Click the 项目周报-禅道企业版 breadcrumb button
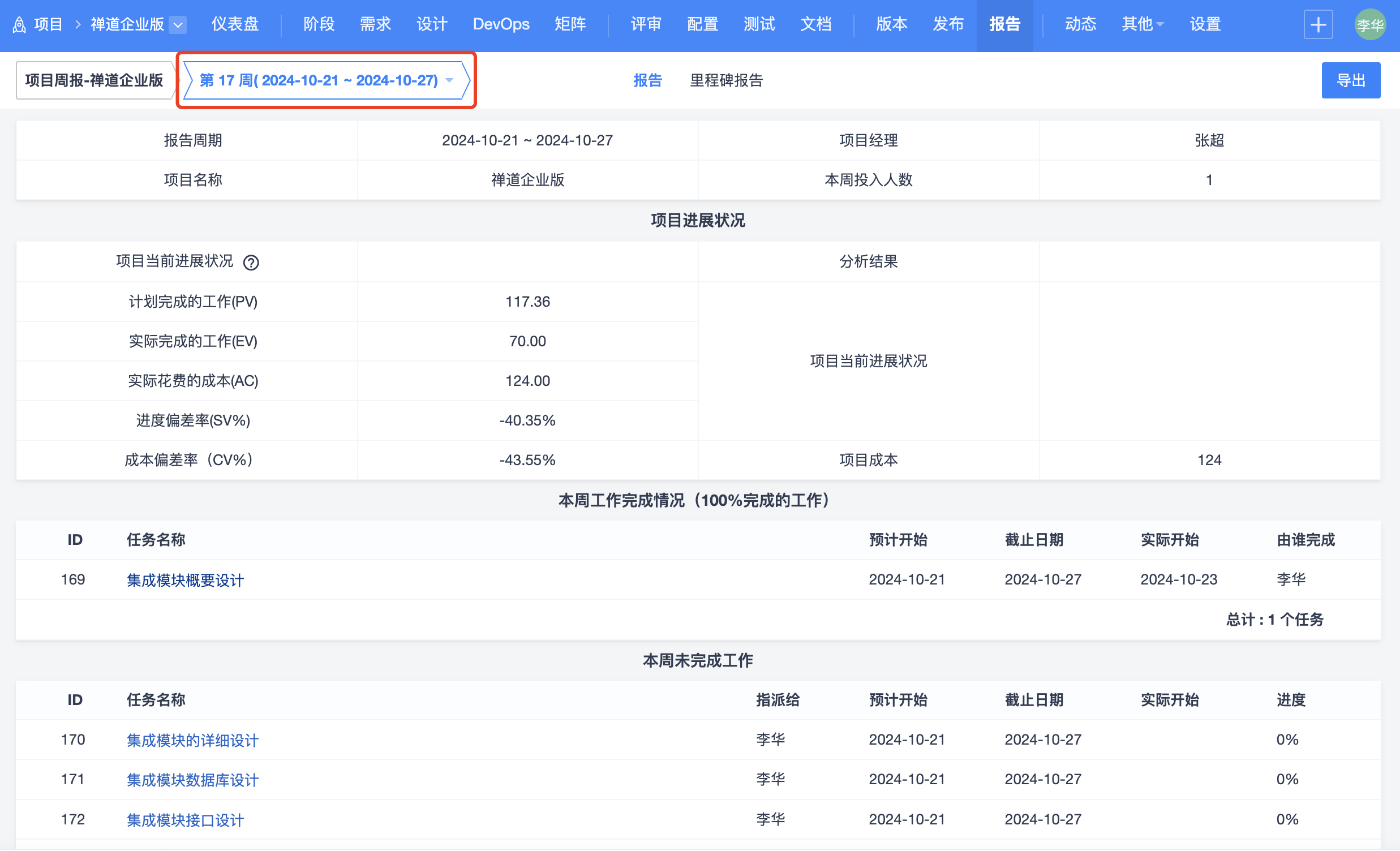 (x=94, y=80)
